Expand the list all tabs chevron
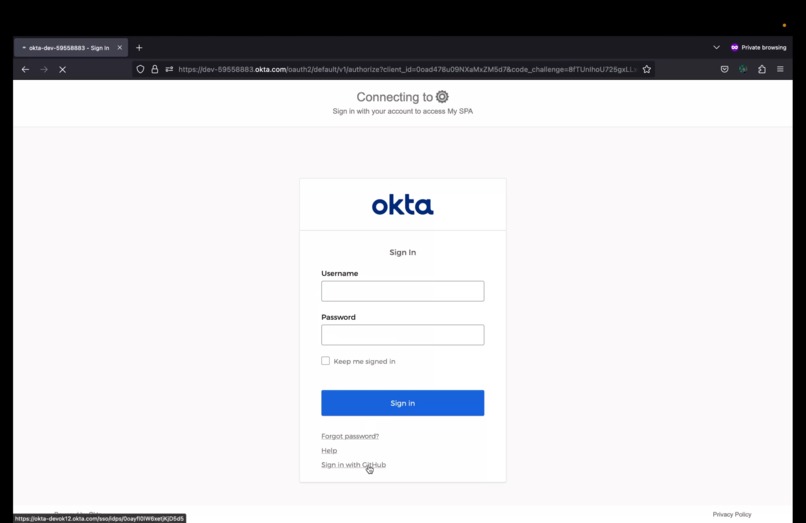Screen dimensions: 806x523 tap(716, 47)
